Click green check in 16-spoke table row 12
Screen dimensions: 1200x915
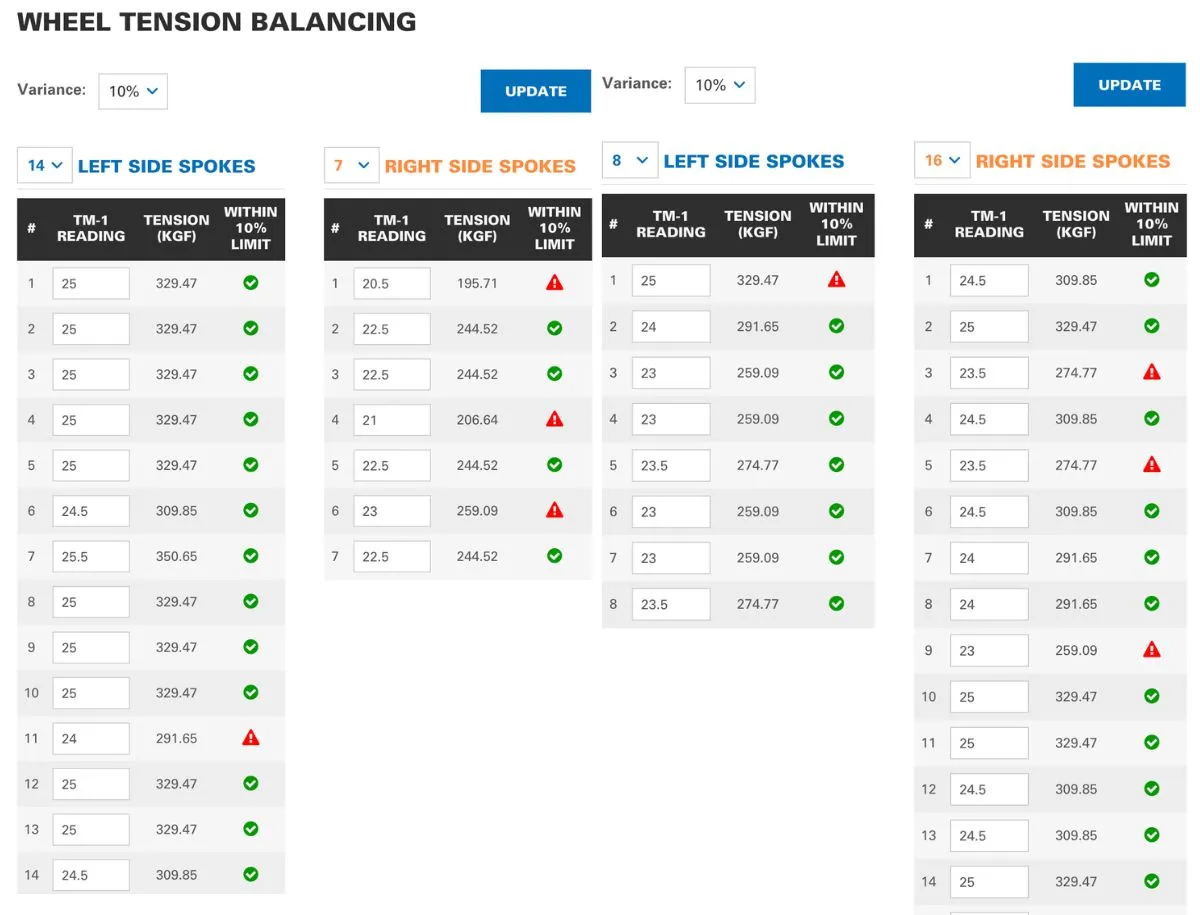click(1152, 789)
